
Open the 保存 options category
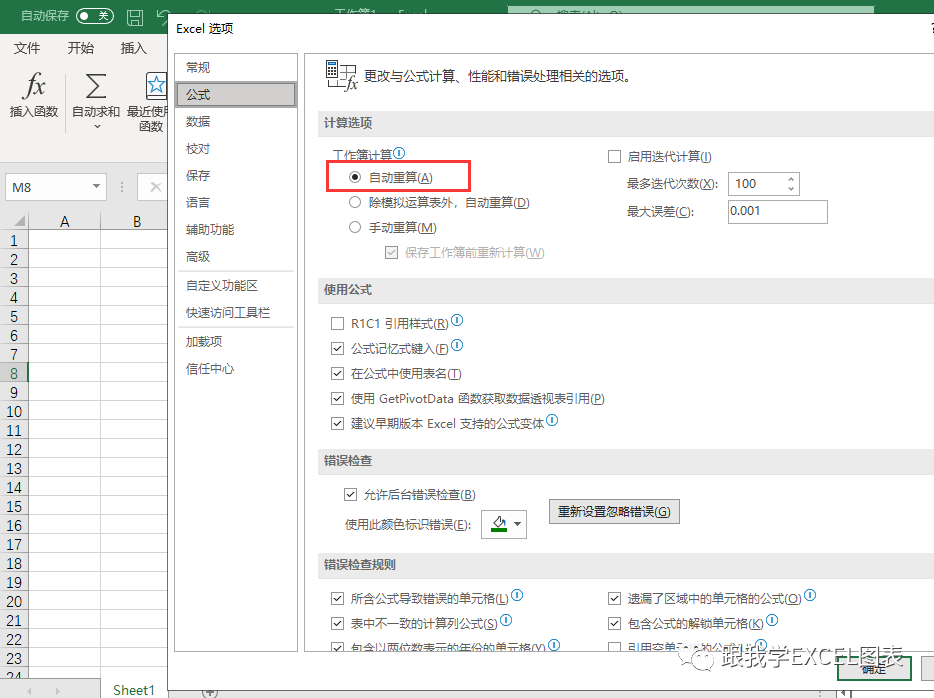point(236,176)
